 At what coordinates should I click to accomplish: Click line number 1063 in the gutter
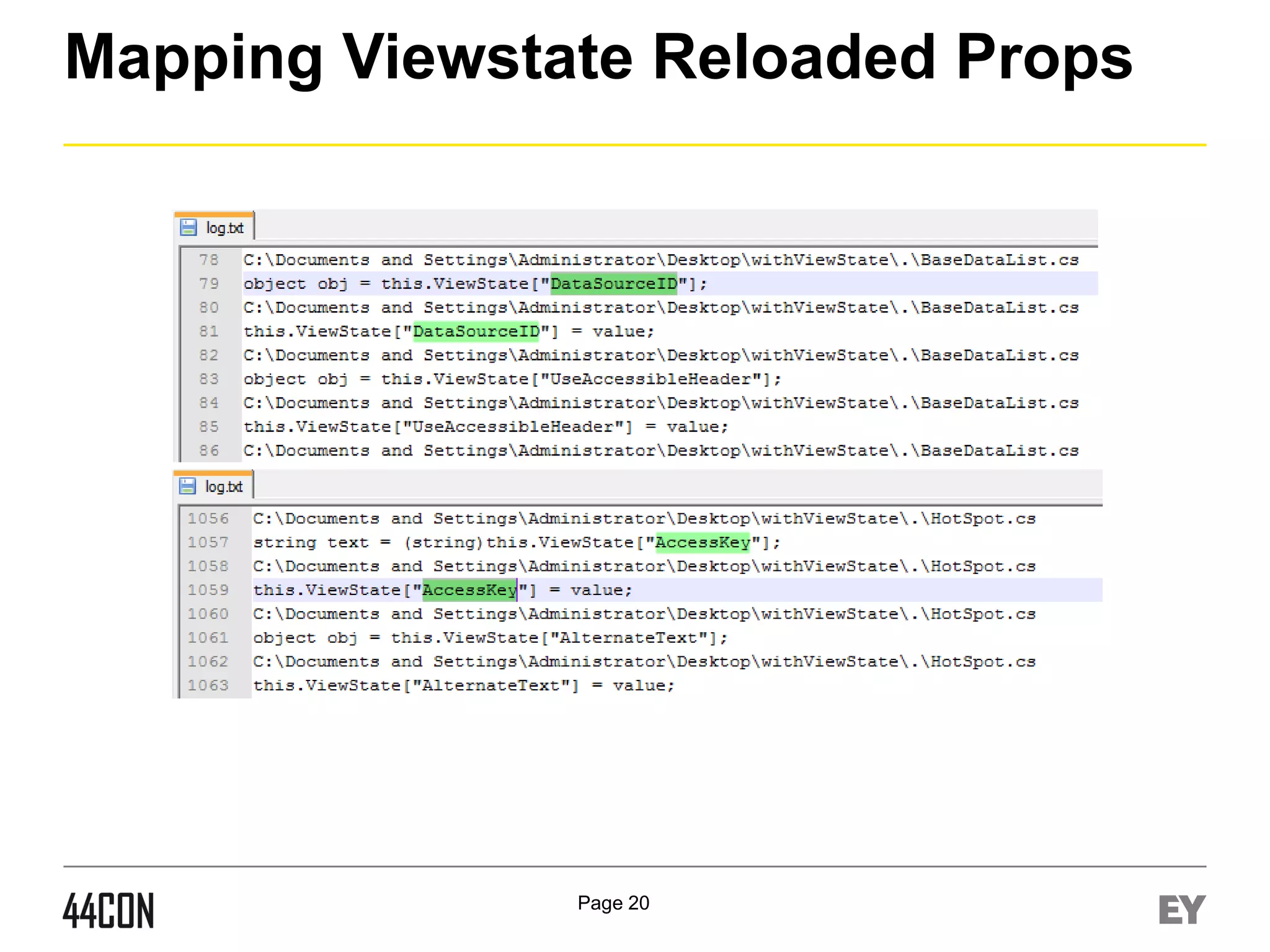pos(208,685)
